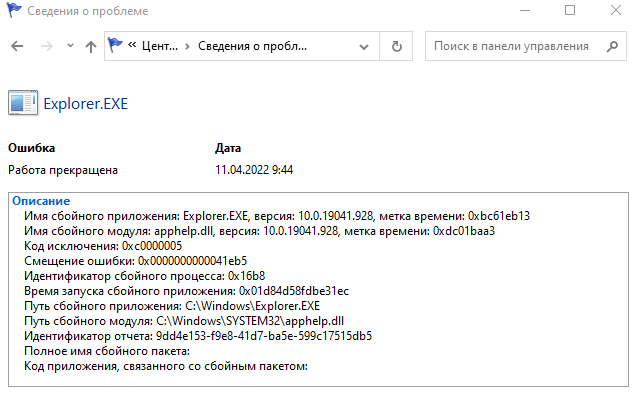
Task: Expand arrow after "Цент..." breadcrumb
Action: coord(187,47)
